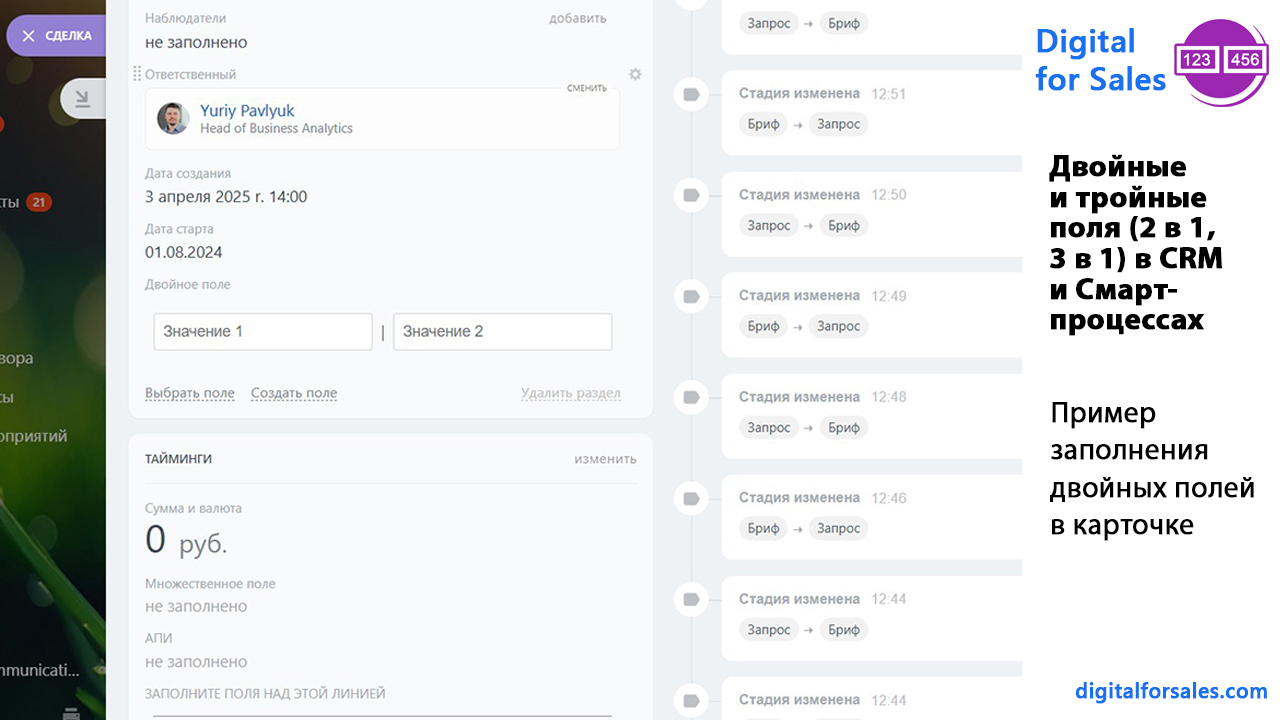This screenshot has width=1280, height=720.
Task: Click добавить next to Наблюдатели
Action: (577, 18)
